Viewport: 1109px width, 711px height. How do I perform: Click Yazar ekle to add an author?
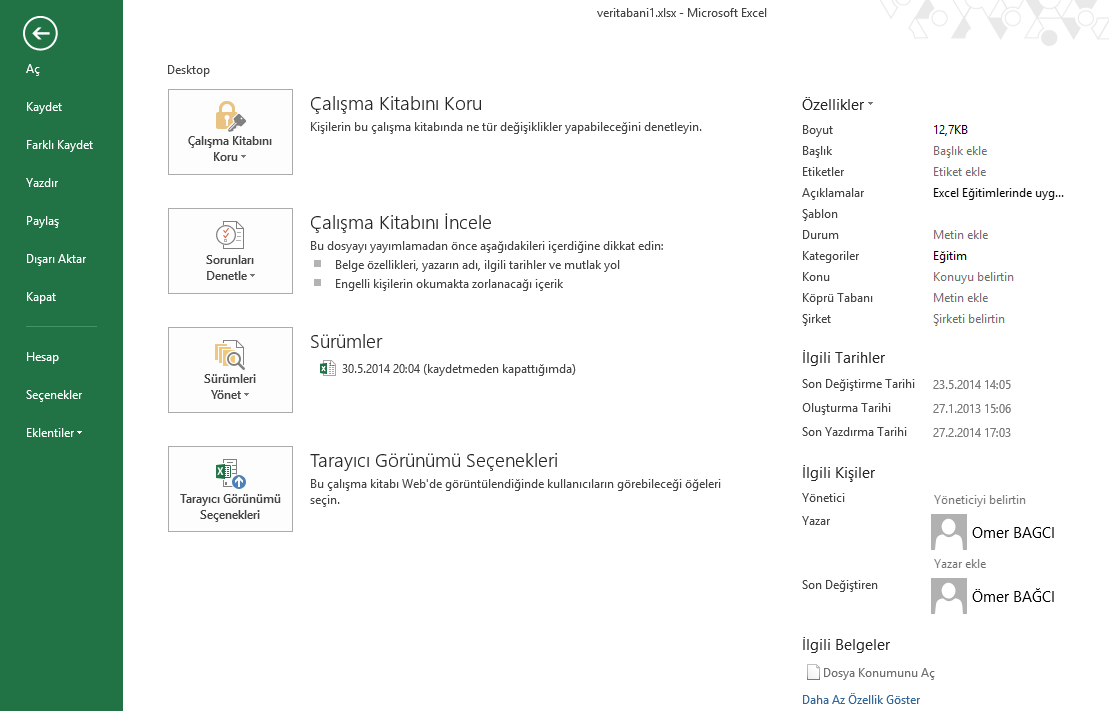959,564
